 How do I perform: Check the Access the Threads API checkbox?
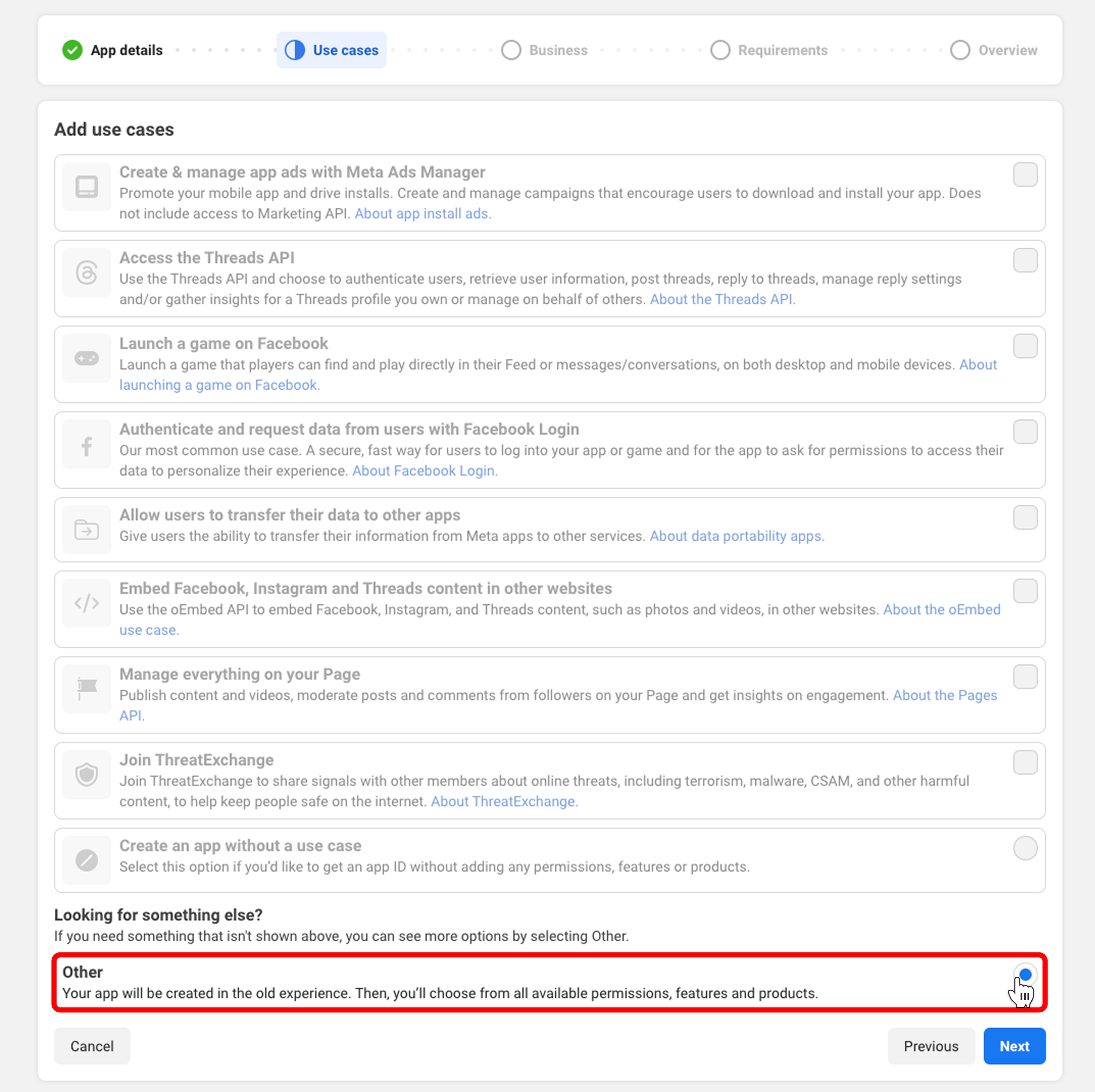coord(1025,260)
